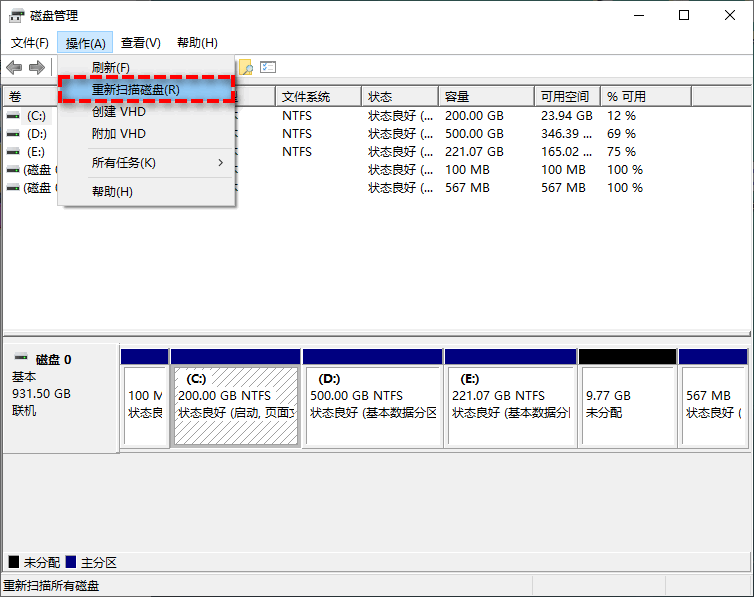The image size is (754, 597).
Task: Expand the 所有任务(K) submenu
Action: [146, 163]
